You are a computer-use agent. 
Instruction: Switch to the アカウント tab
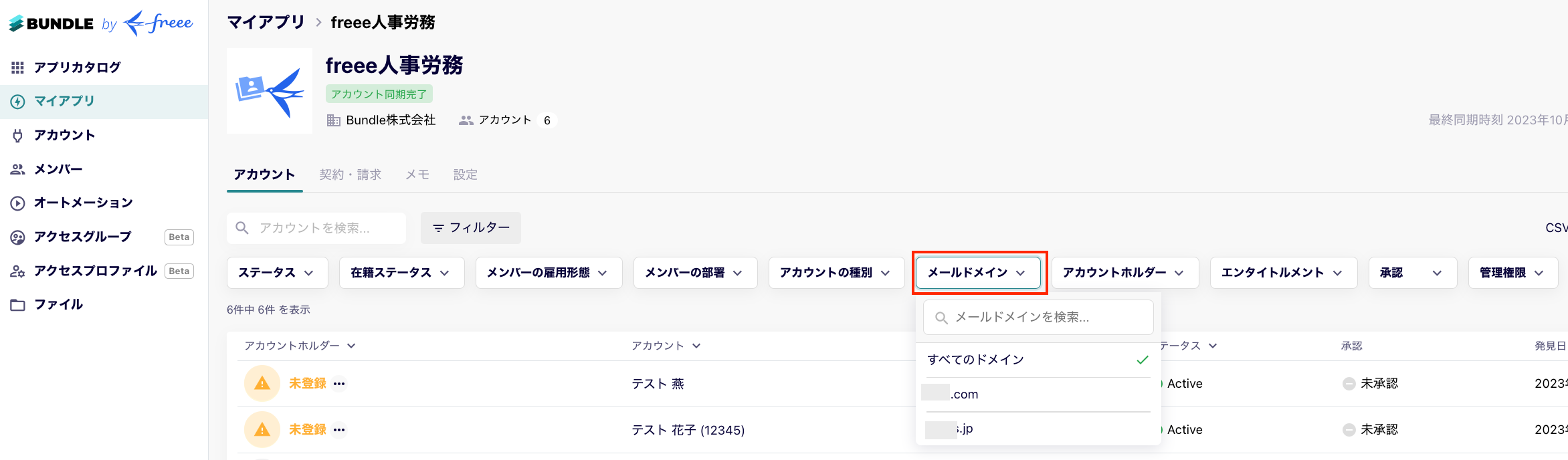(x=264, y=175)
